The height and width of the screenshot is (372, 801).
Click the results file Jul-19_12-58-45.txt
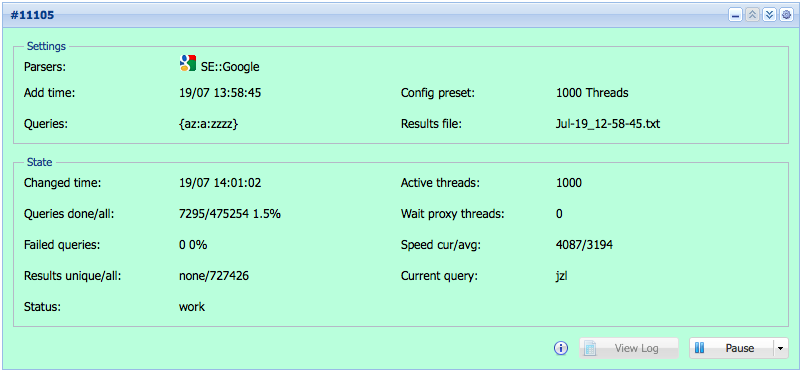click(x=608, y=124)
